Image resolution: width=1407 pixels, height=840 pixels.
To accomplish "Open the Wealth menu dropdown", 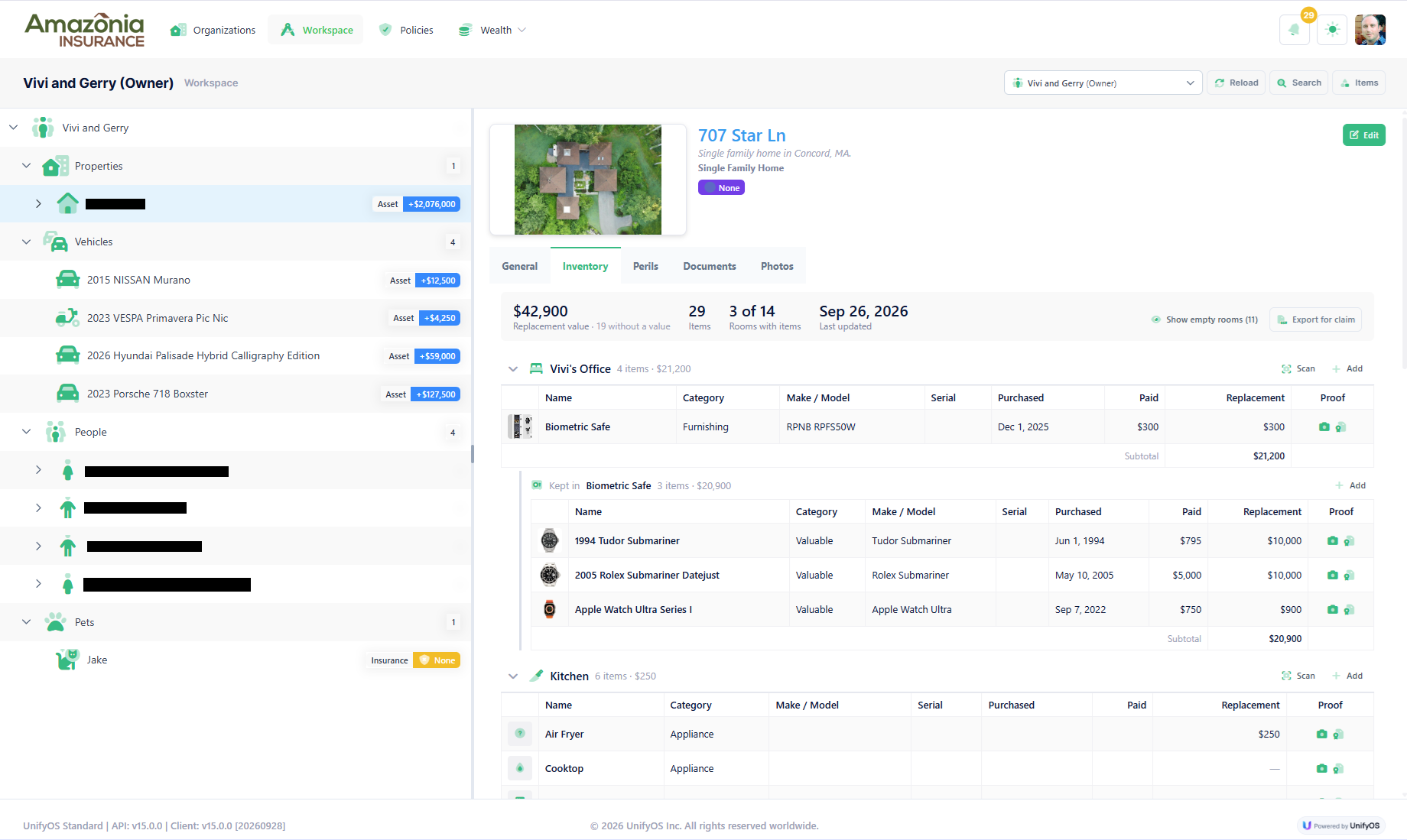I will pyautogui.click(x=492, y=30).
